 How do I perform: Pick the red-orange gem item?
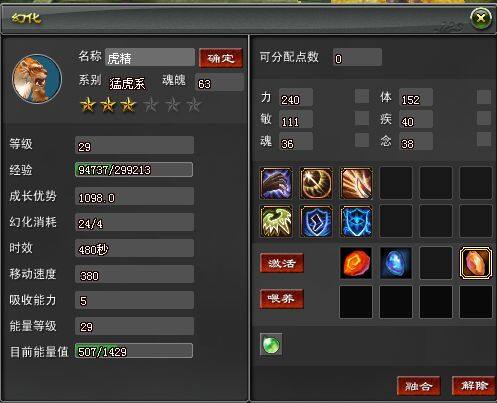point(356,263)
